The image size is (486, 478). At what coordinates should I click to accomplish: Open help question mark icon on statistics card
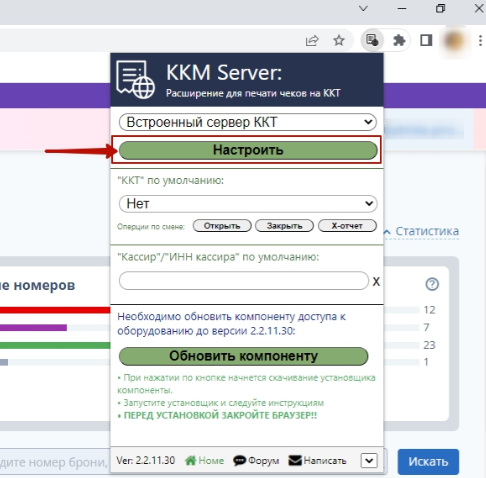(x=432, y=284)
